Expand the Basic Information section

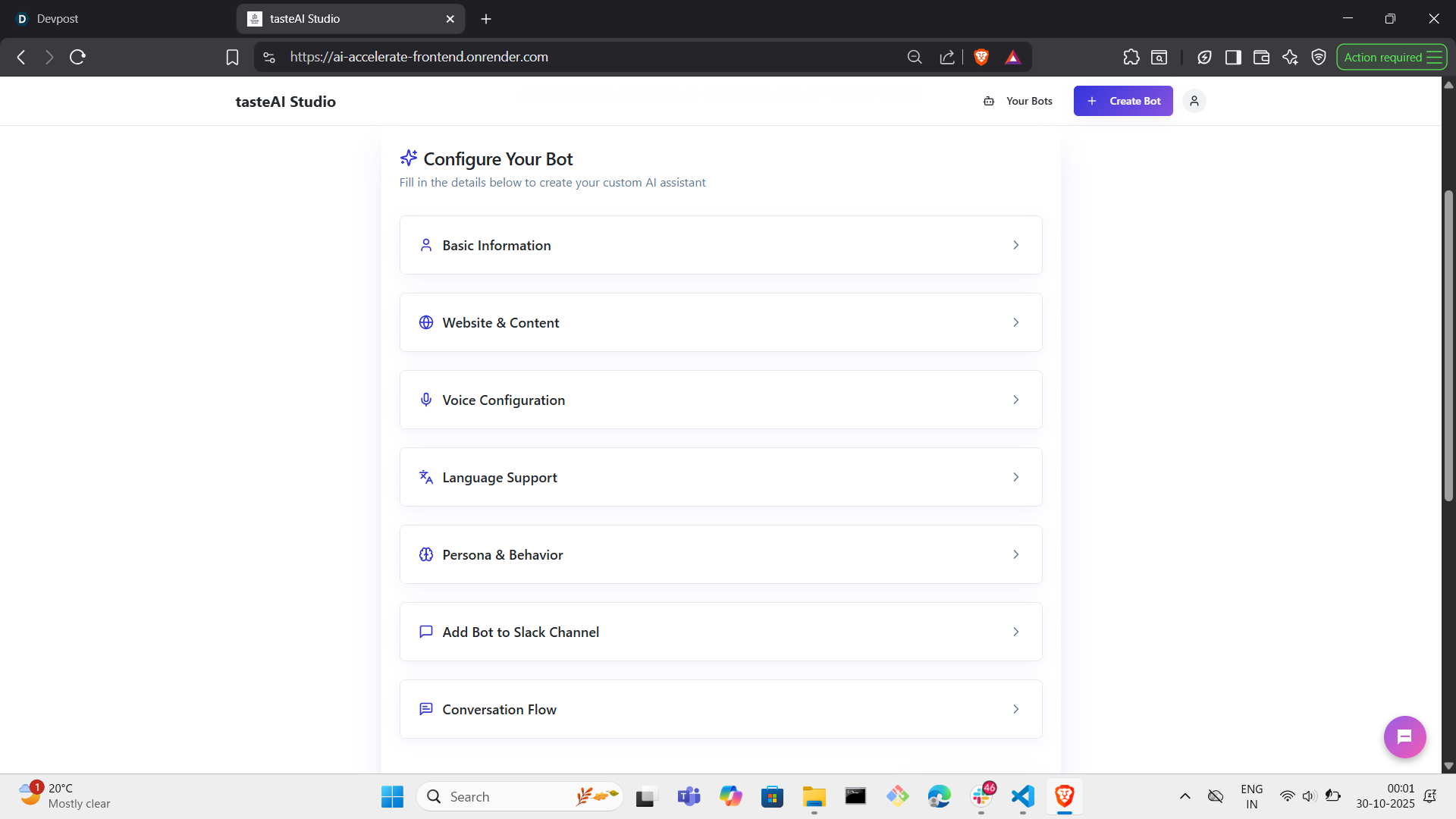[720, 245]
